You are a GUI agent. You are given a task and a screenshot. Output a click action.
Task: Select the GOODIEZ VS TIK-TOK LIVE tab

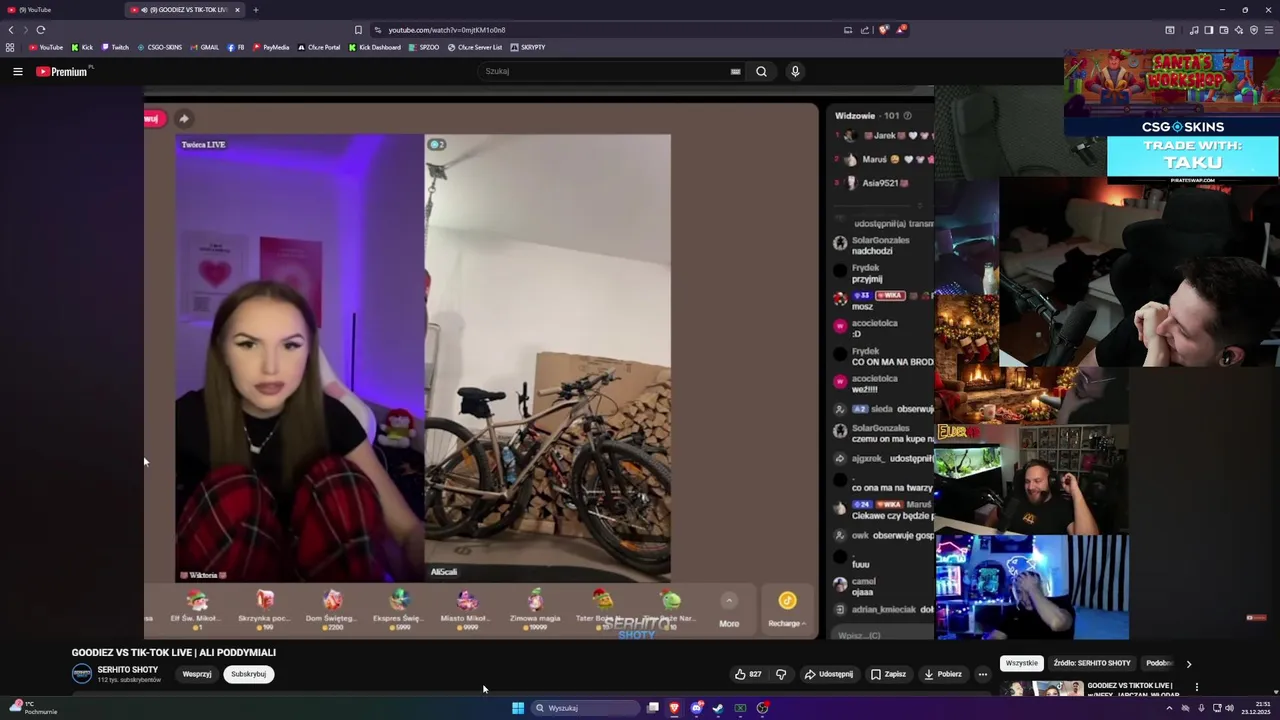point(183,10)
